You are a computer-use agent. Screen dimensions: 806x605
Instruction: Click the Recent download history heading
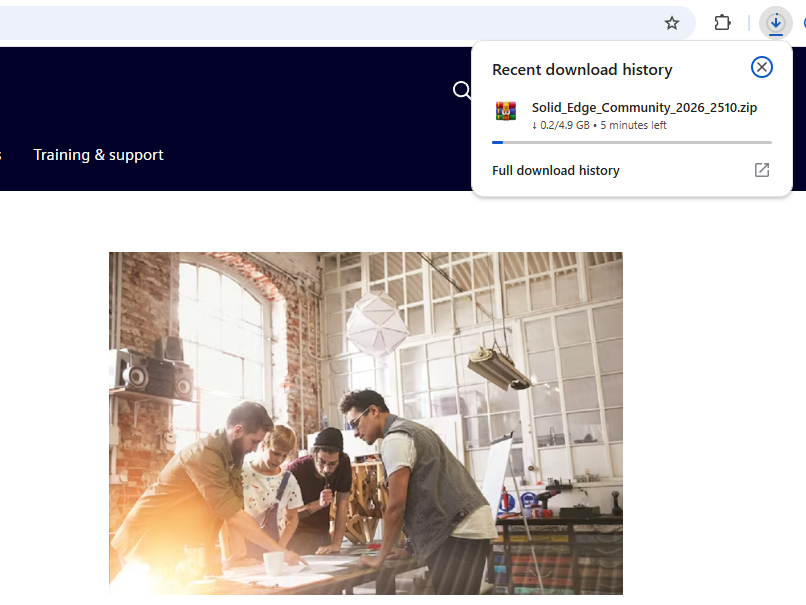coord(582,70)
